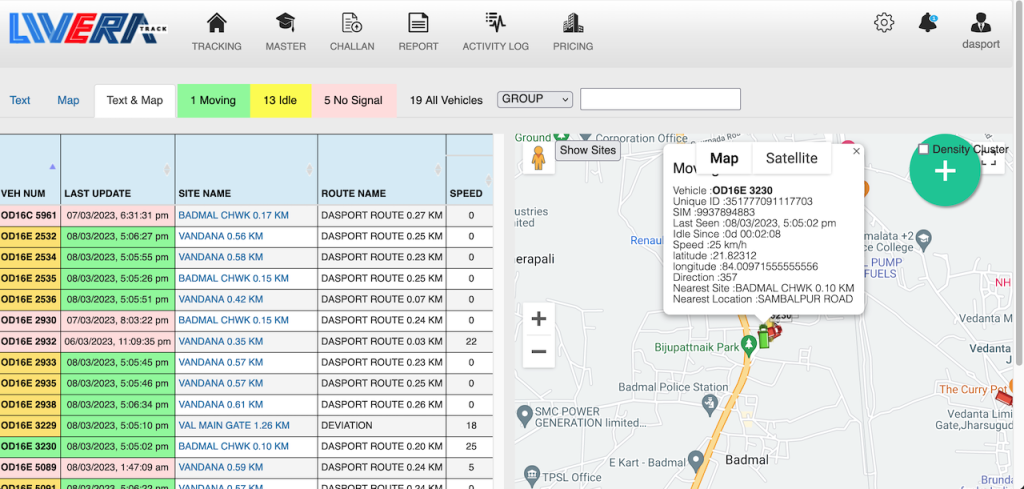The image size is (1024, 489).
Task: Click the Show Sites button
Action: [588, 150]
